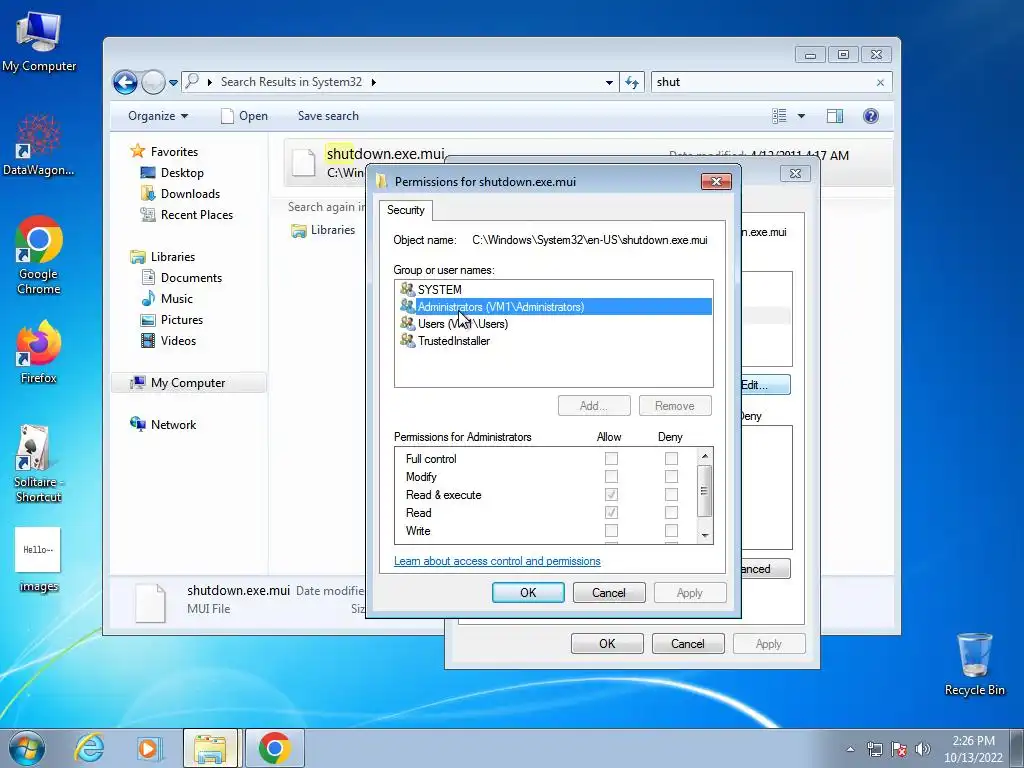Open the Solitaire shortcut on desktop
The image size is (1024, 768).
[39, 464]
